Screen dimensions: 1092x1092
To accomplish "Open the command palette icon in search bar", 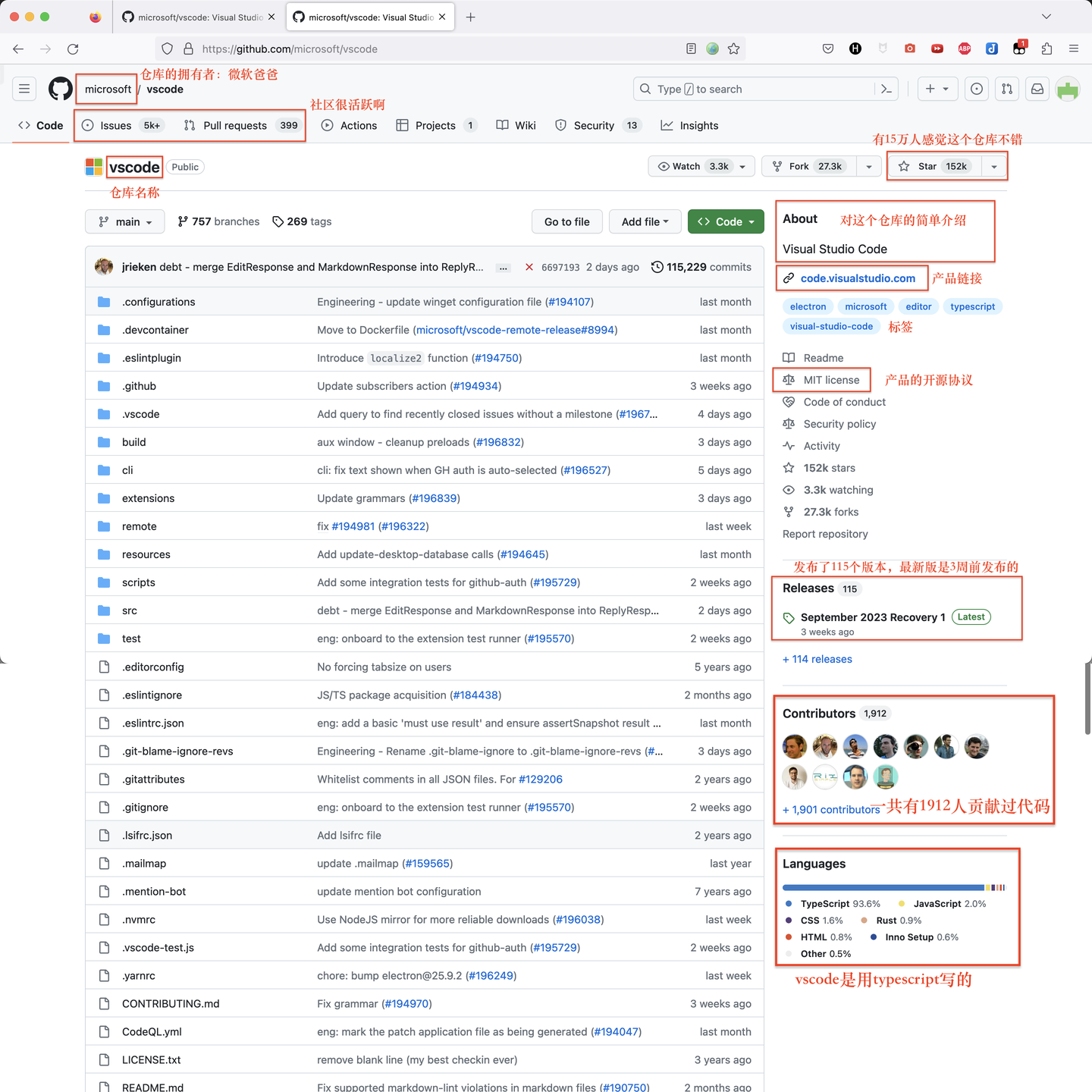I will pos(886,89).
